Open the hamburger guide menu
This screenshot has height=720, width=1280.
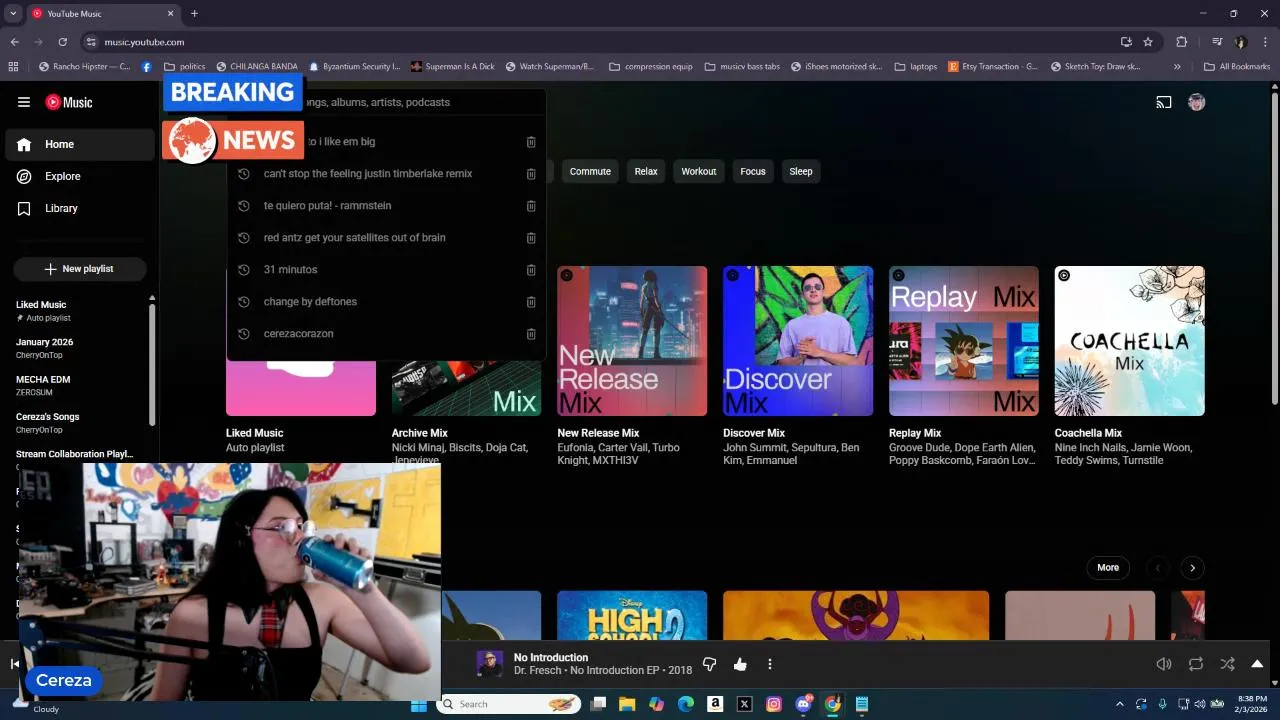pyautogui.click(x=24, y=102)
